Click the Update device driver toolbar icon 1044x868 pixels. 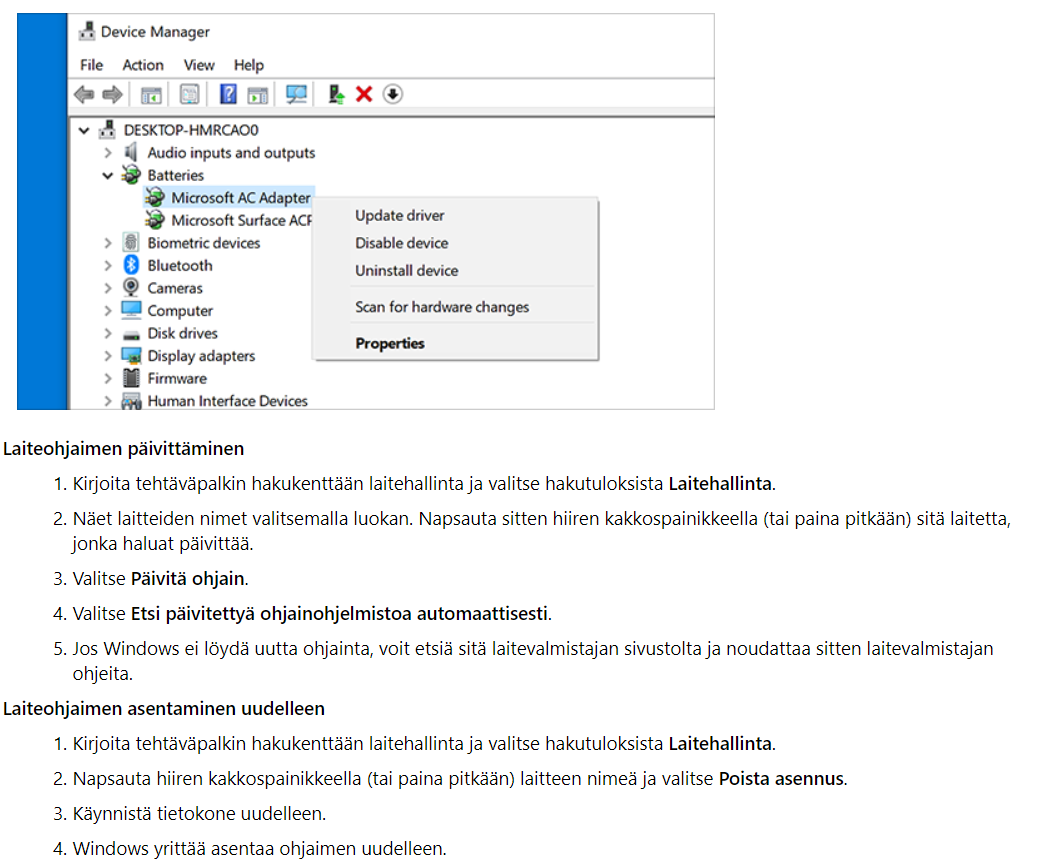pos(336,95)
